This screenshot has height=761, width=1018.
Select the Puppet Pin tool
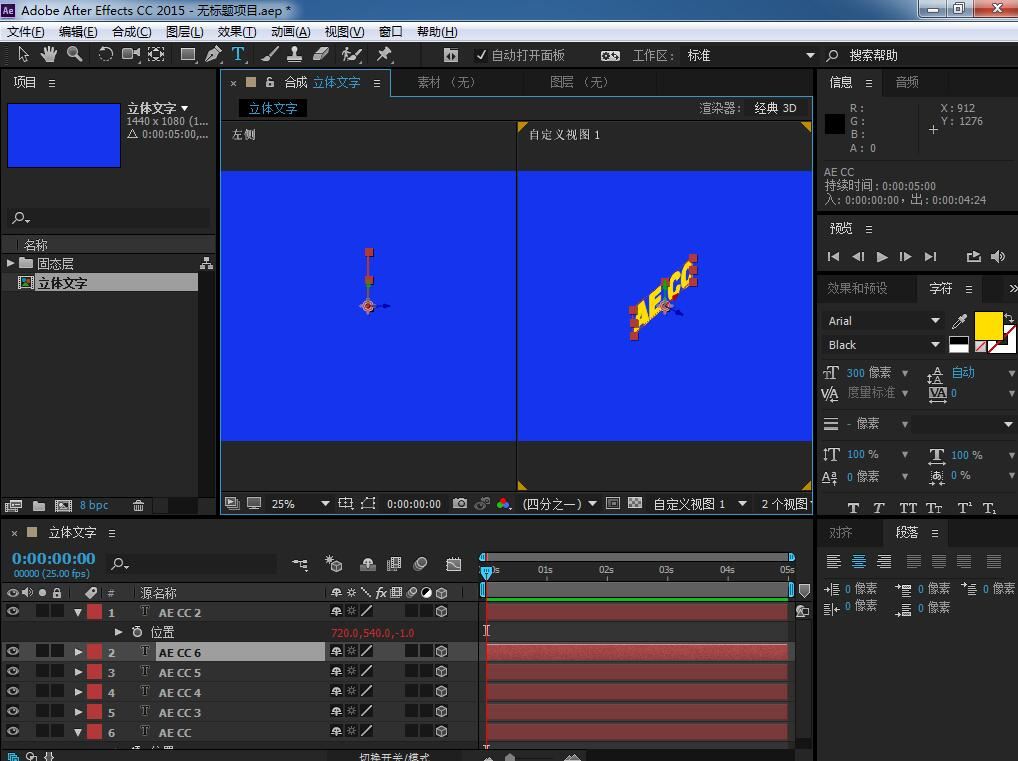(384, 55)
